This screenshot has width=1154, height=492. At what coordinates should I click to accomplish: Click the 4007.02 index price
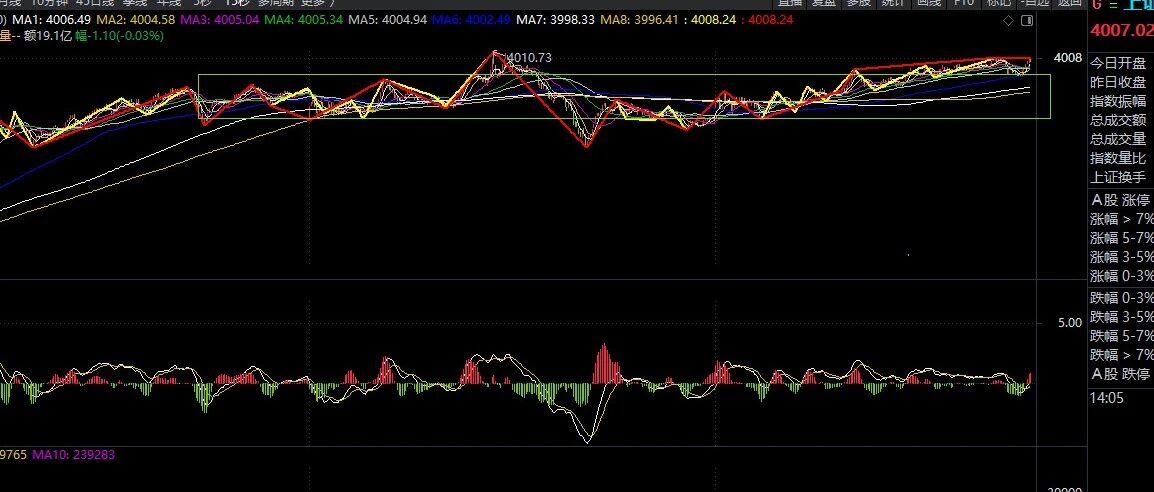(1122, 31)
